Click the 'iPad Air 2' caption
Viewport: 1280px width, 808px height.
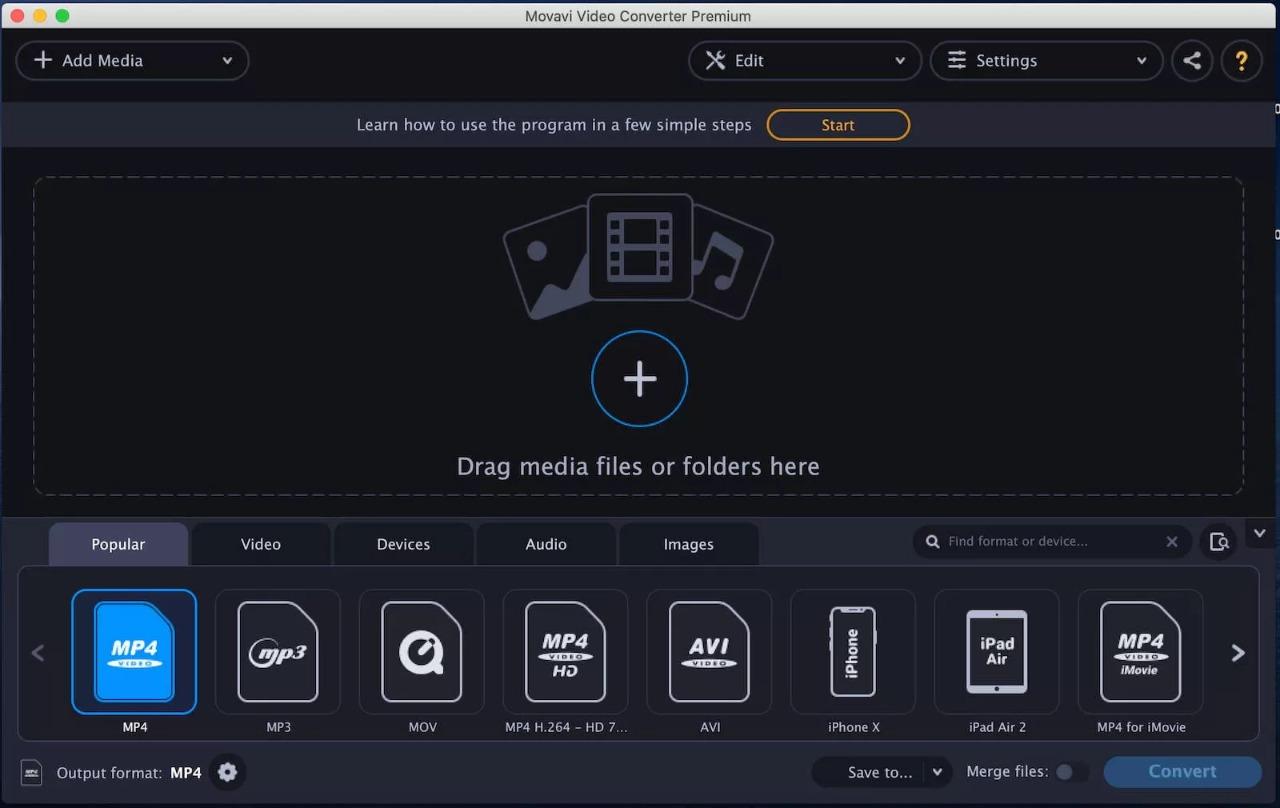click(x=997, y=727)
